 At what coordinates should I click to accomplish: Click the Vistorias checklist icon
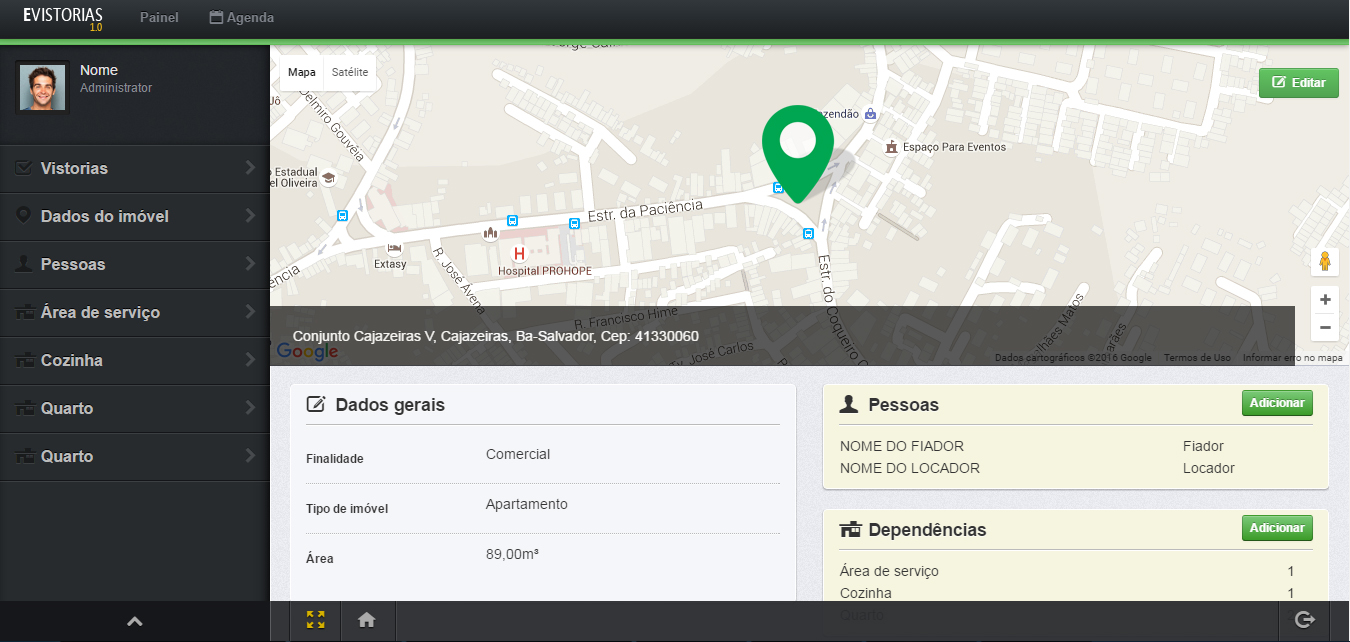(24, 168)
